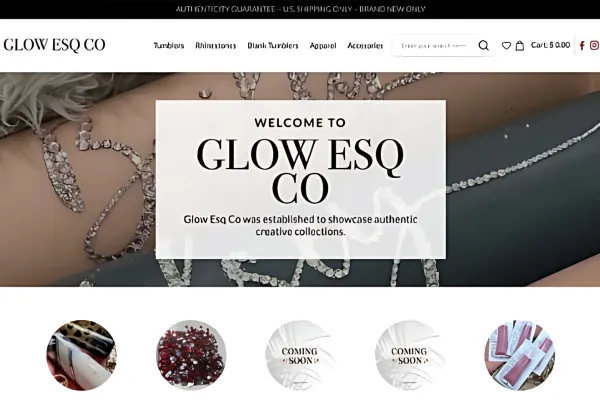Select the pink accessories circle thumbnail
This screenshot has width=600, height=400.
(x=519, y=355)
